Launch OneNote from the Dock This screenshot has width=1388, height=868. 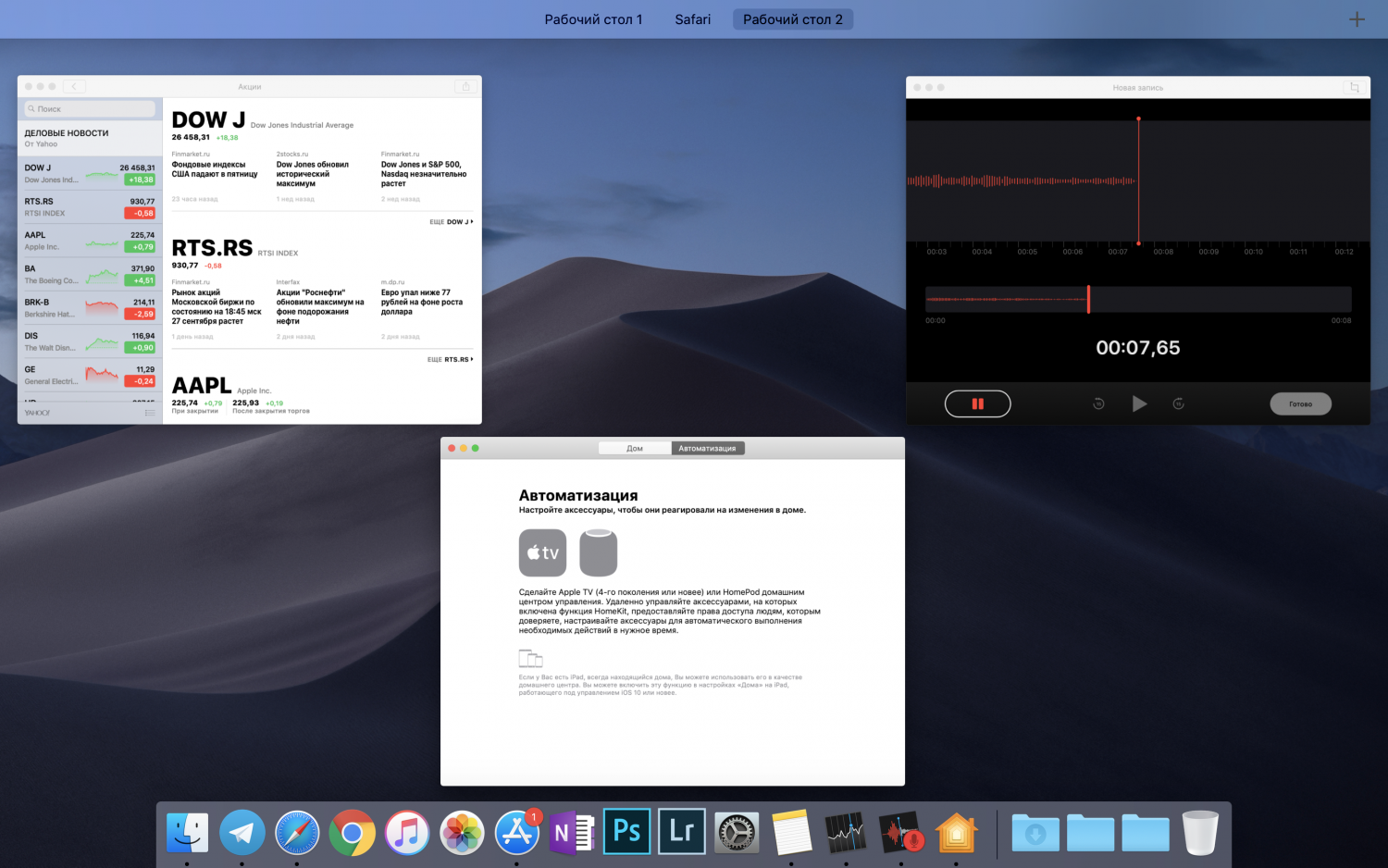tap(572, 833)
